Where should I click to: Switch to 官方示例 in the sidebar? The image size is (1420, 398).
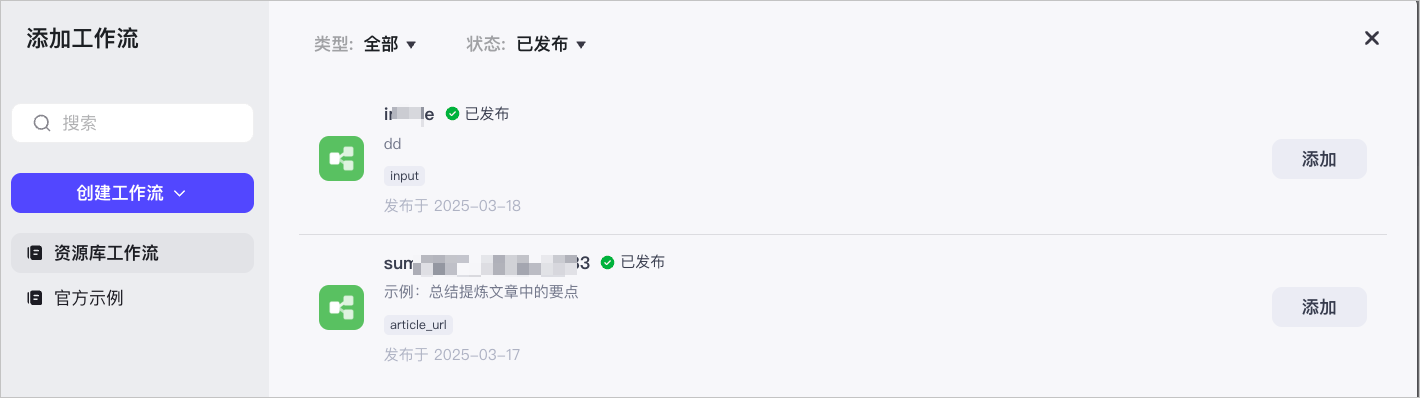132,298
